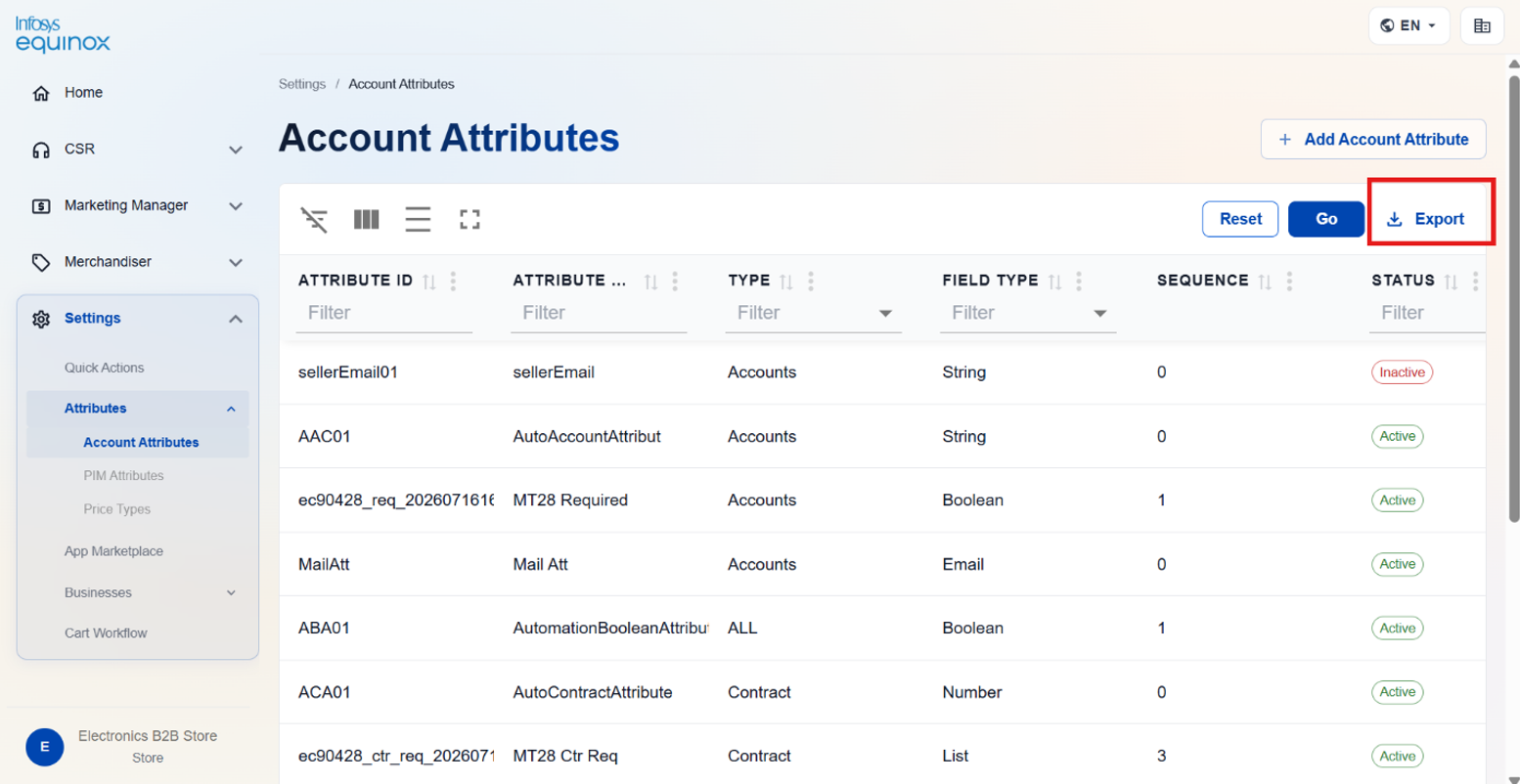Sort by Attribute ID column
The height and width of the screenshot is (784, 1520).
coord(429,282)
